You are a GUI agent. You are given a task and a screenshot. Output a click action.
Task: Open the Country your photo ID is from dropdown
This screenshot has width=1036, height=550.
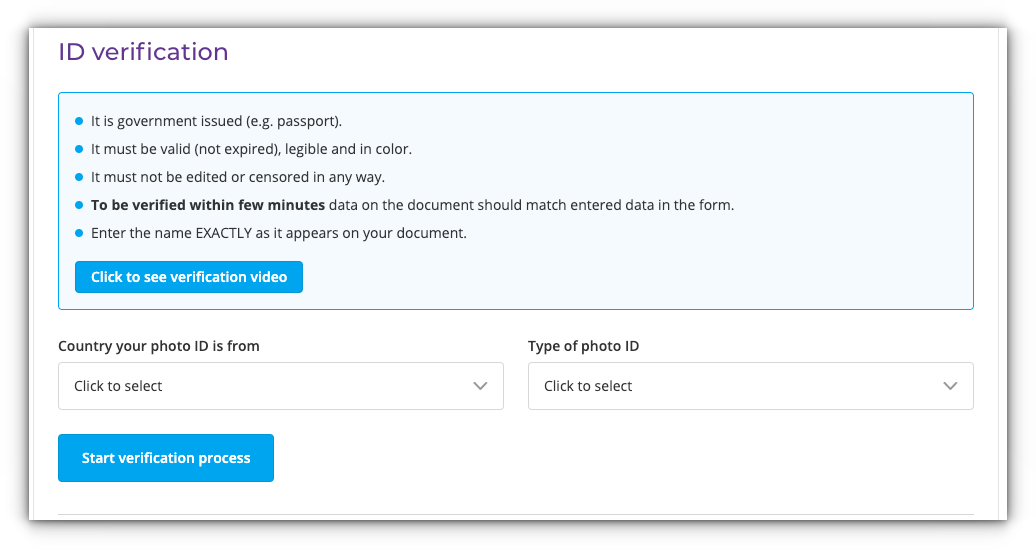[x=270, y=386]
